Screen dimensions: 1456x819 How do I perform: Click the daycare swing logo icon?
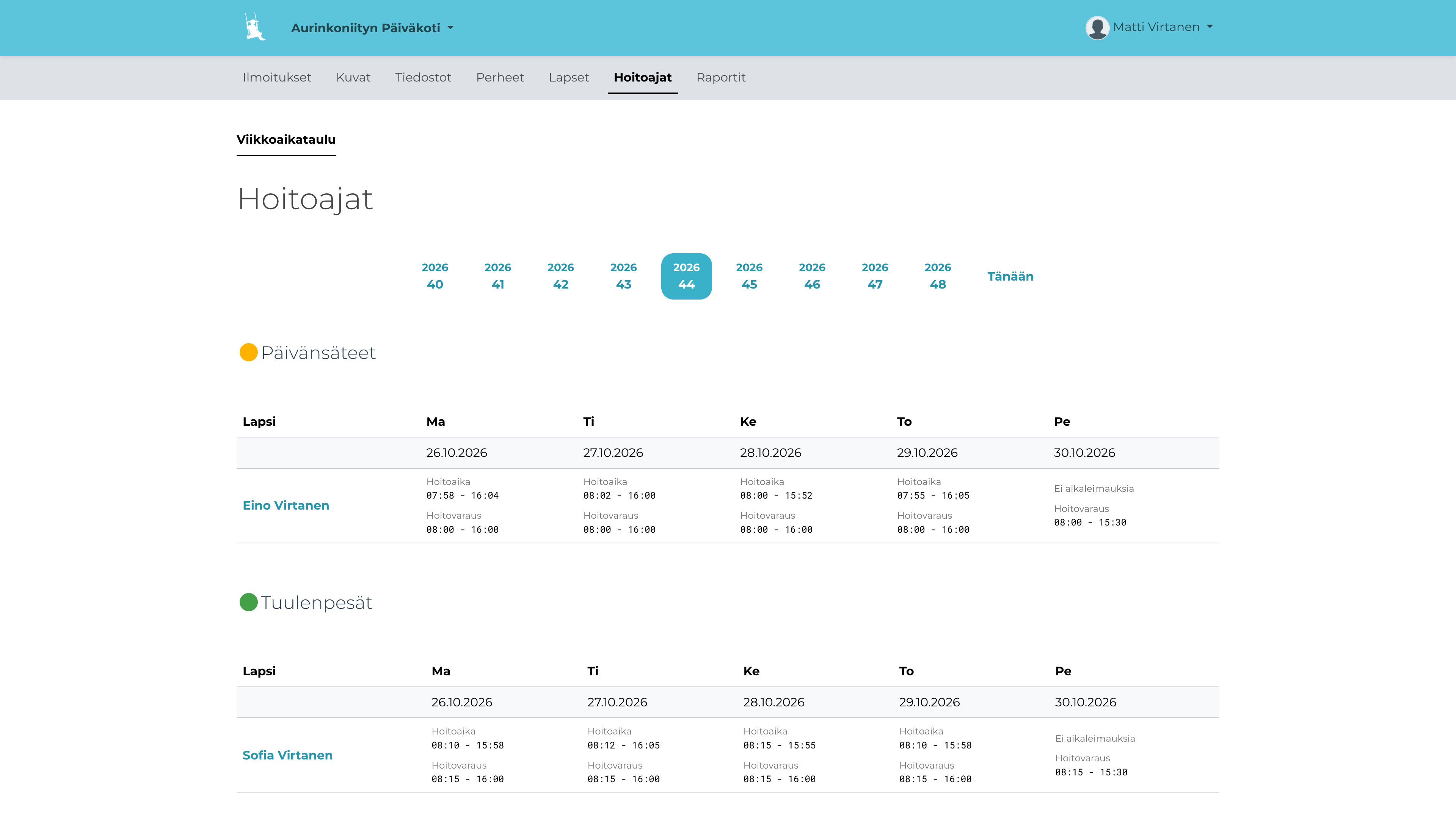click(x=255, y=27)
